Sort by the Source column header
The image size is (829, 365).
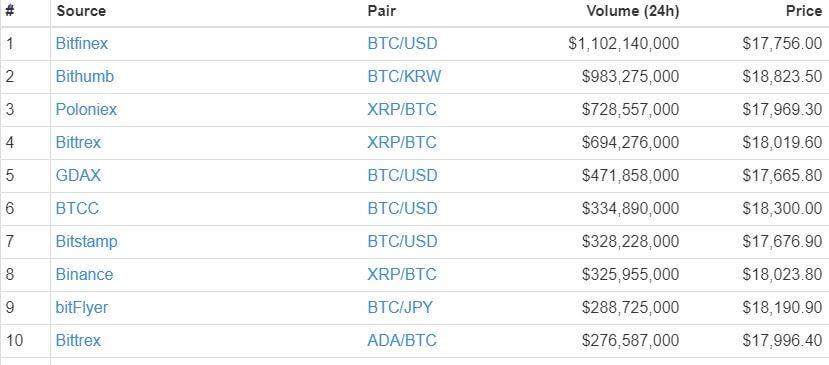tap(81, 11)
